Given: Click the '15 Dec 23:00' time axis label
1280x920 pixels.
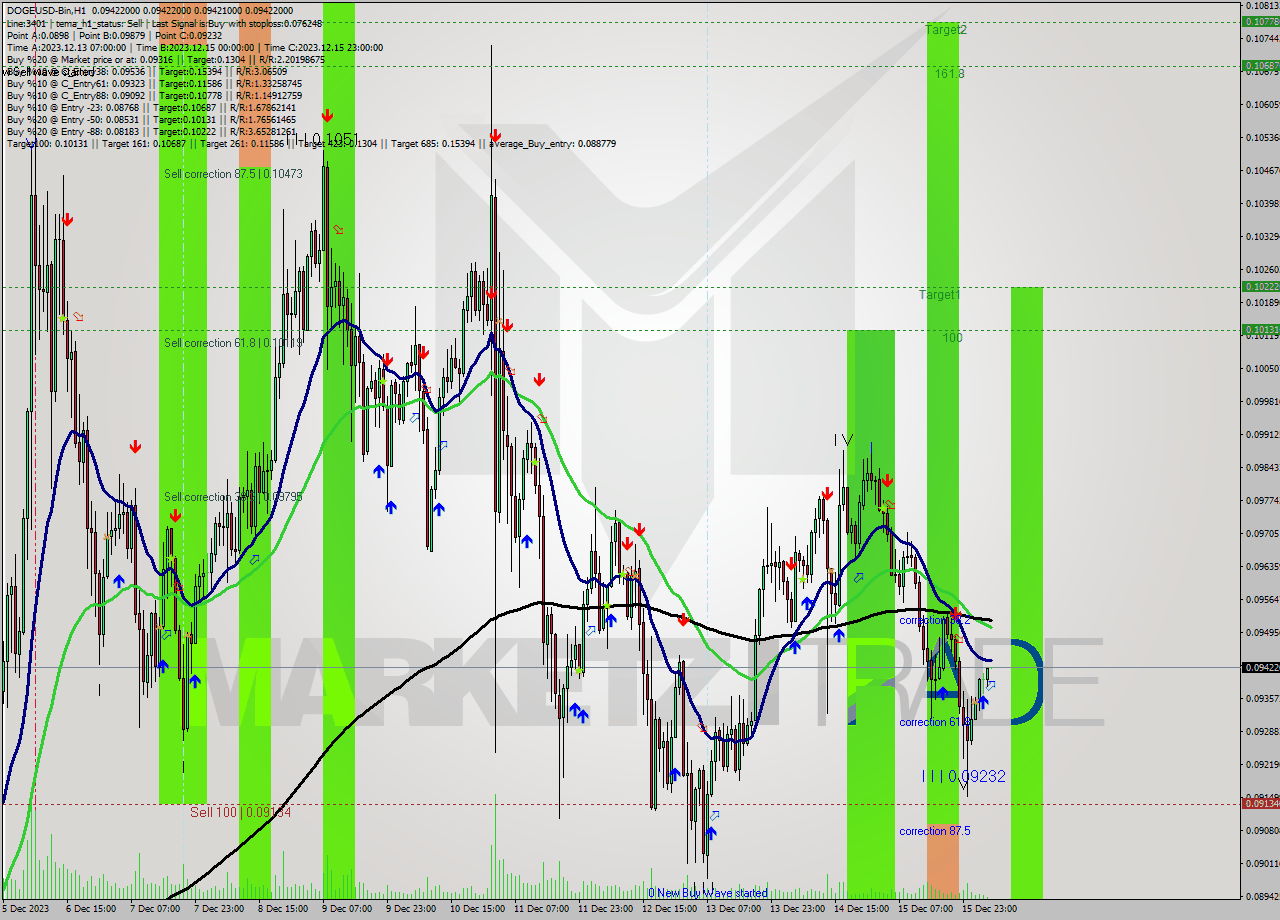Looking at the screenshot, I should point(989,909).
